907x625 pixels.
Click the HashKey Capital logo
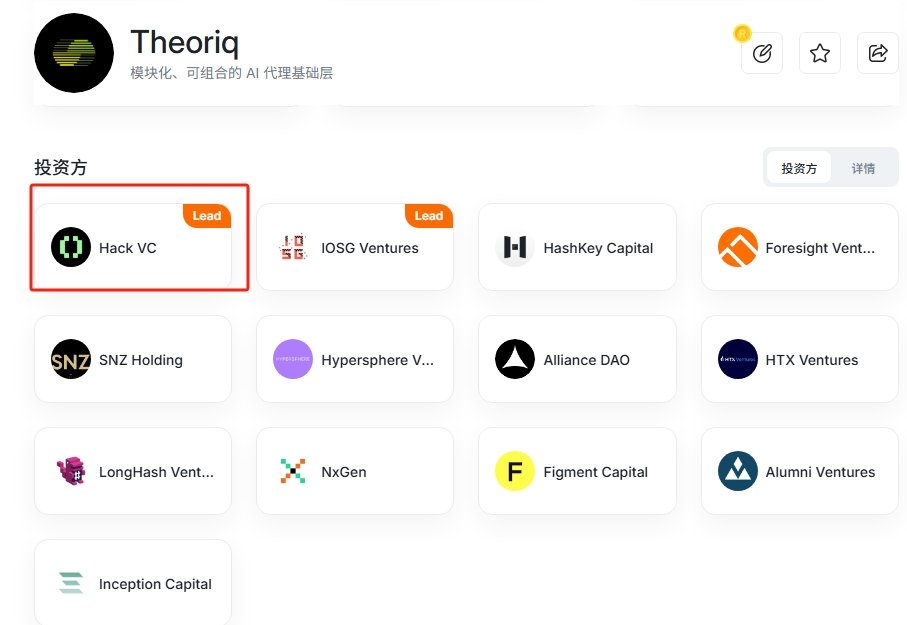point(515,247)
